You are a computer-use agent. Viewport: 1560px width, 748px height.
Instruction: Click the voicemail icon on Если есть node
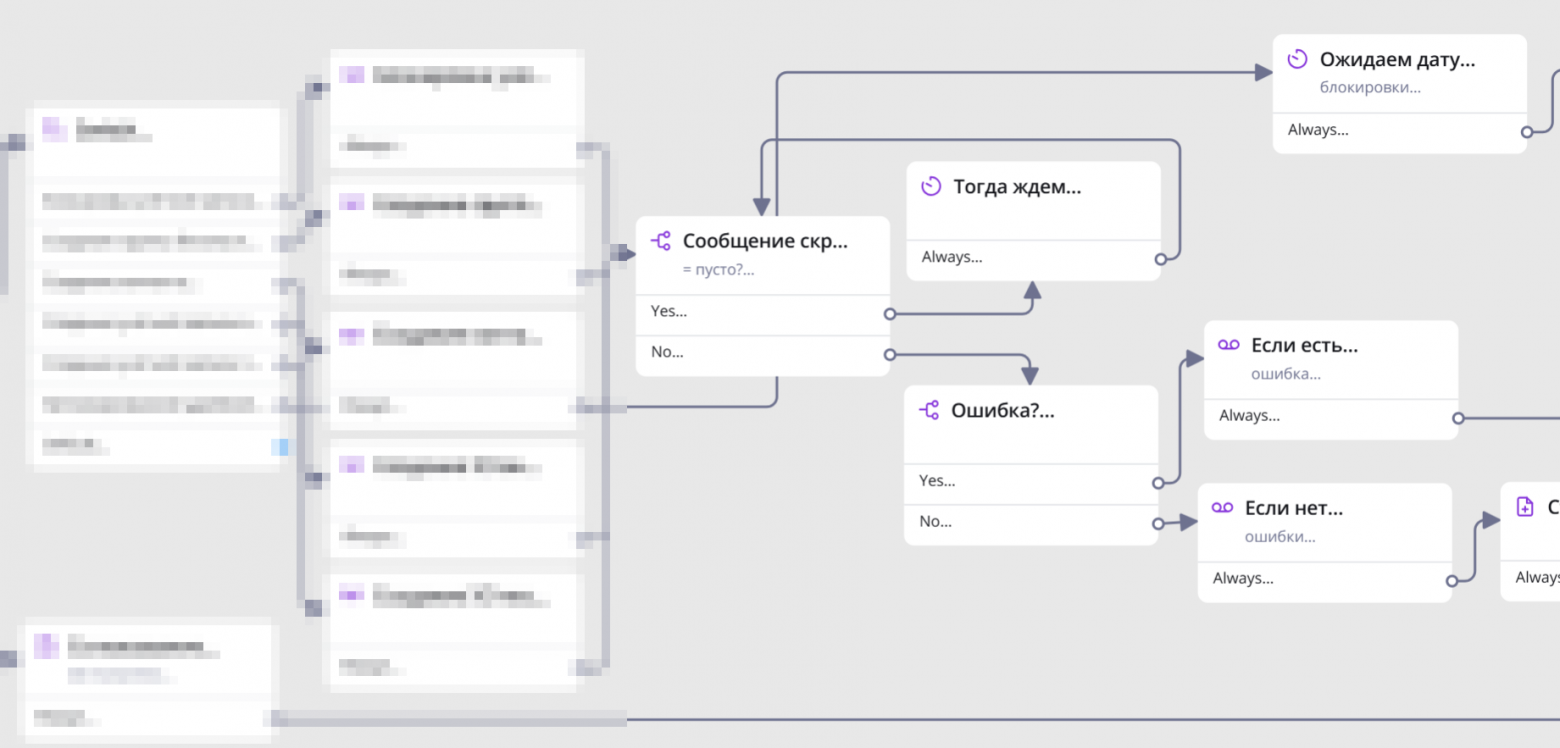pyautogui.click(x=1228, y=345)
